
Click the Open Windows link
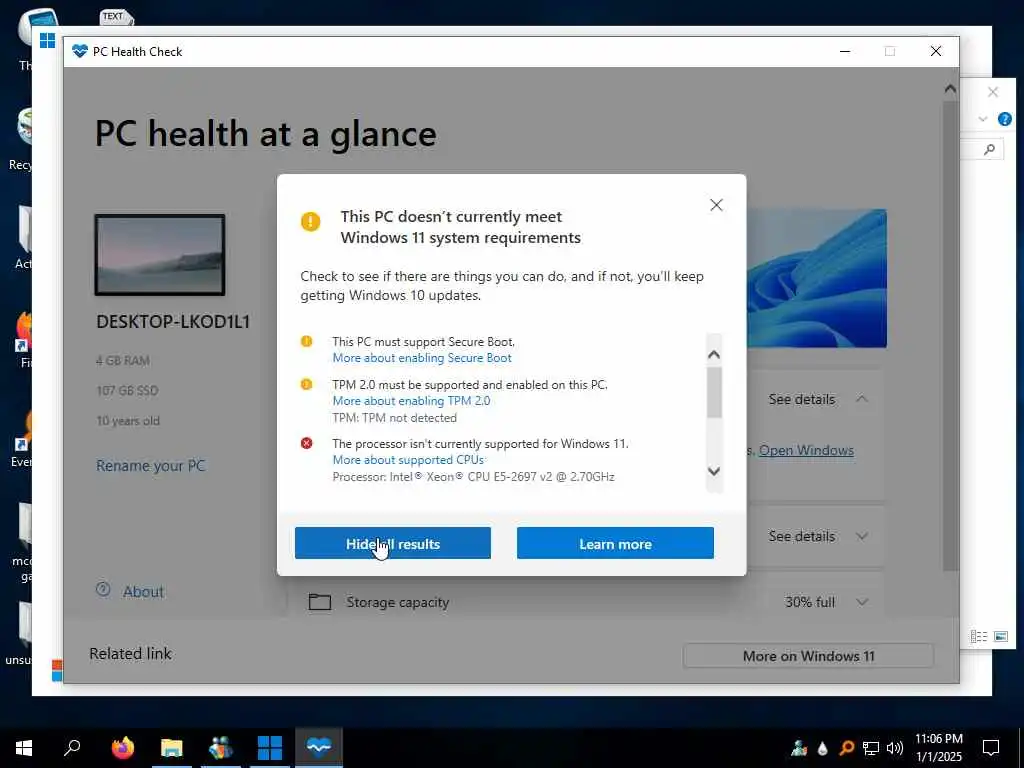point(807,450)
